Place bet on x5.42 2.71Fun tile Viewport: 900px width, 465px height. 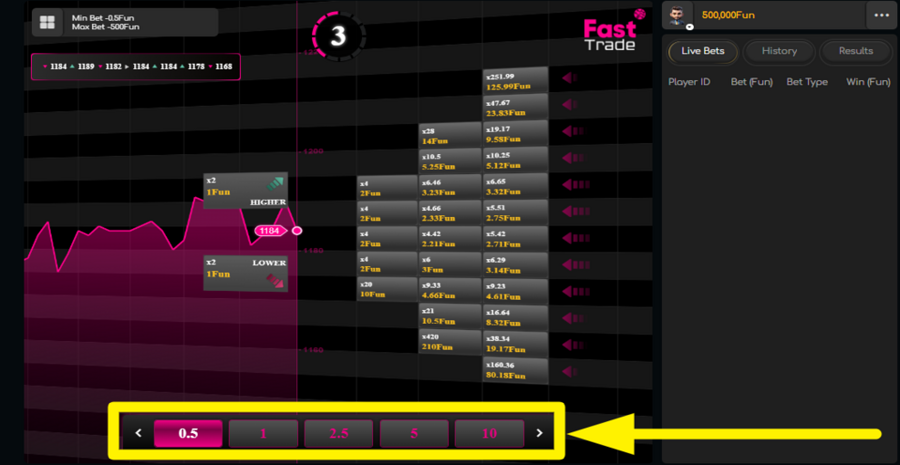point(515,239)
